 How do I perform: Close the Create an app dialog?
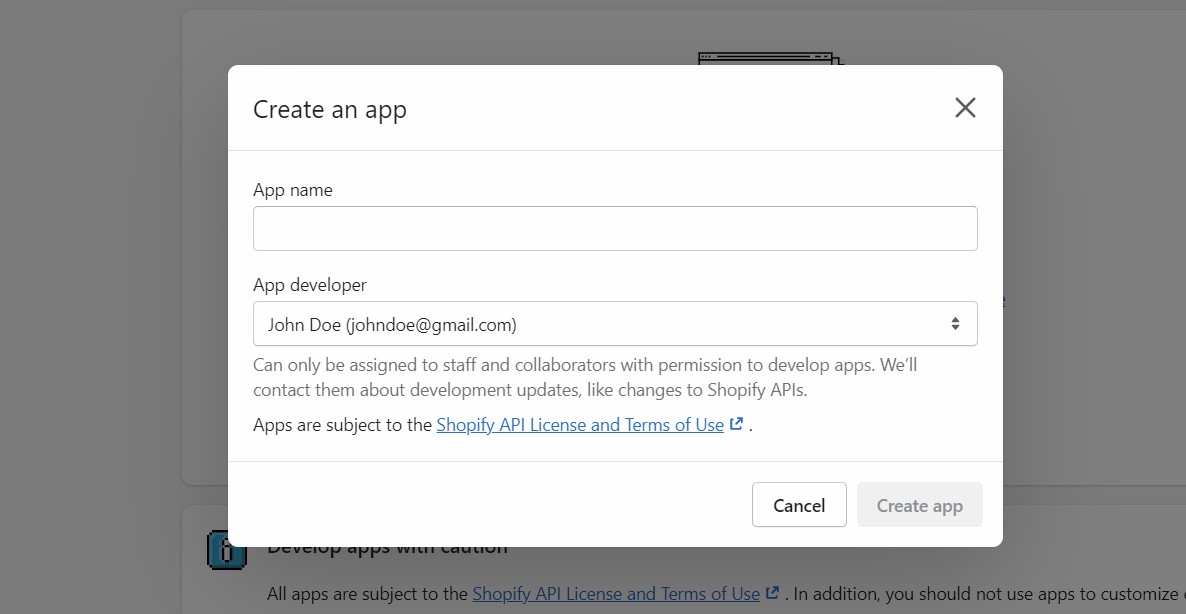pos(964,108)
